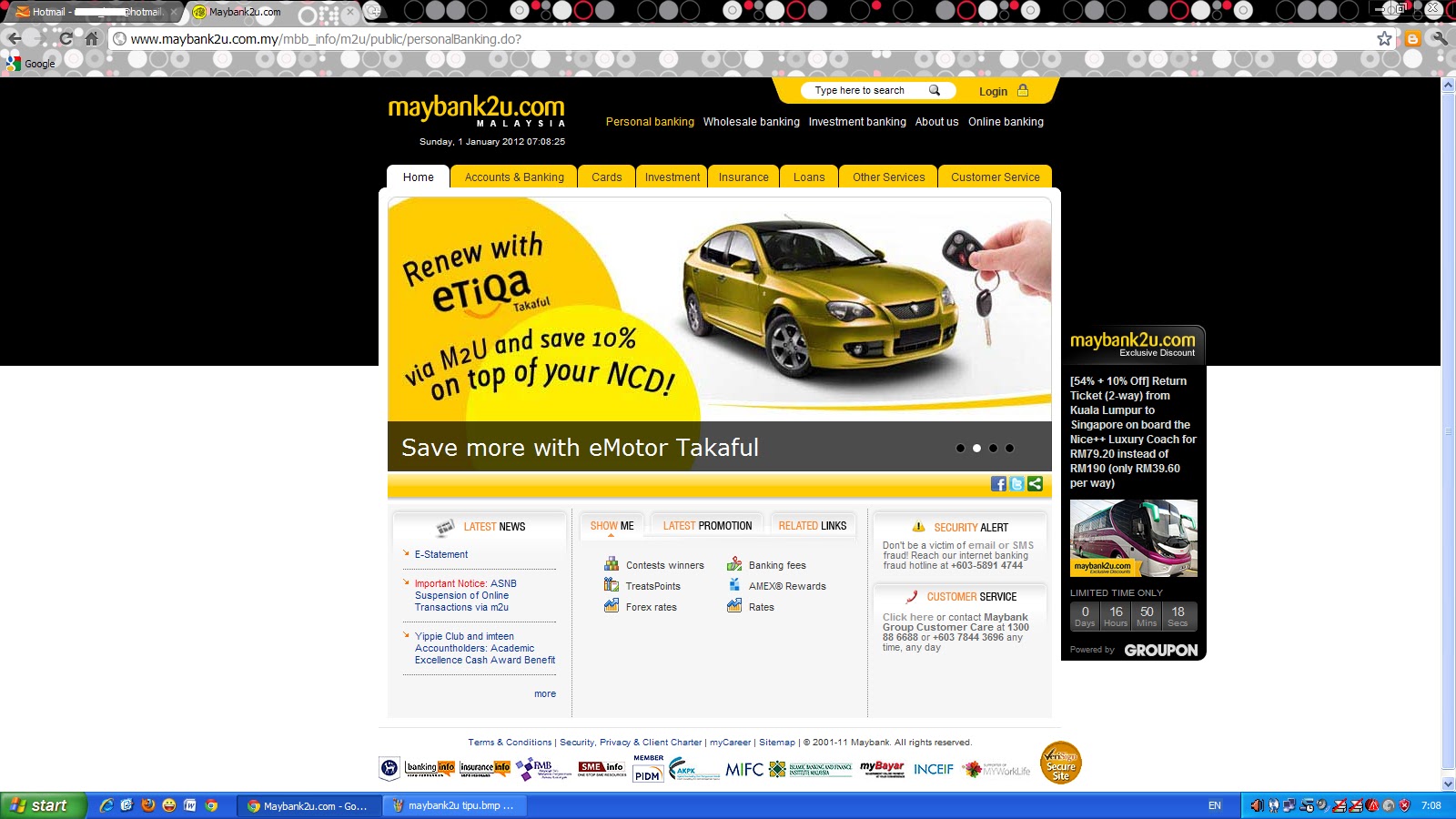
Task: Click the INCEIF logo
Action: point(934,770)
